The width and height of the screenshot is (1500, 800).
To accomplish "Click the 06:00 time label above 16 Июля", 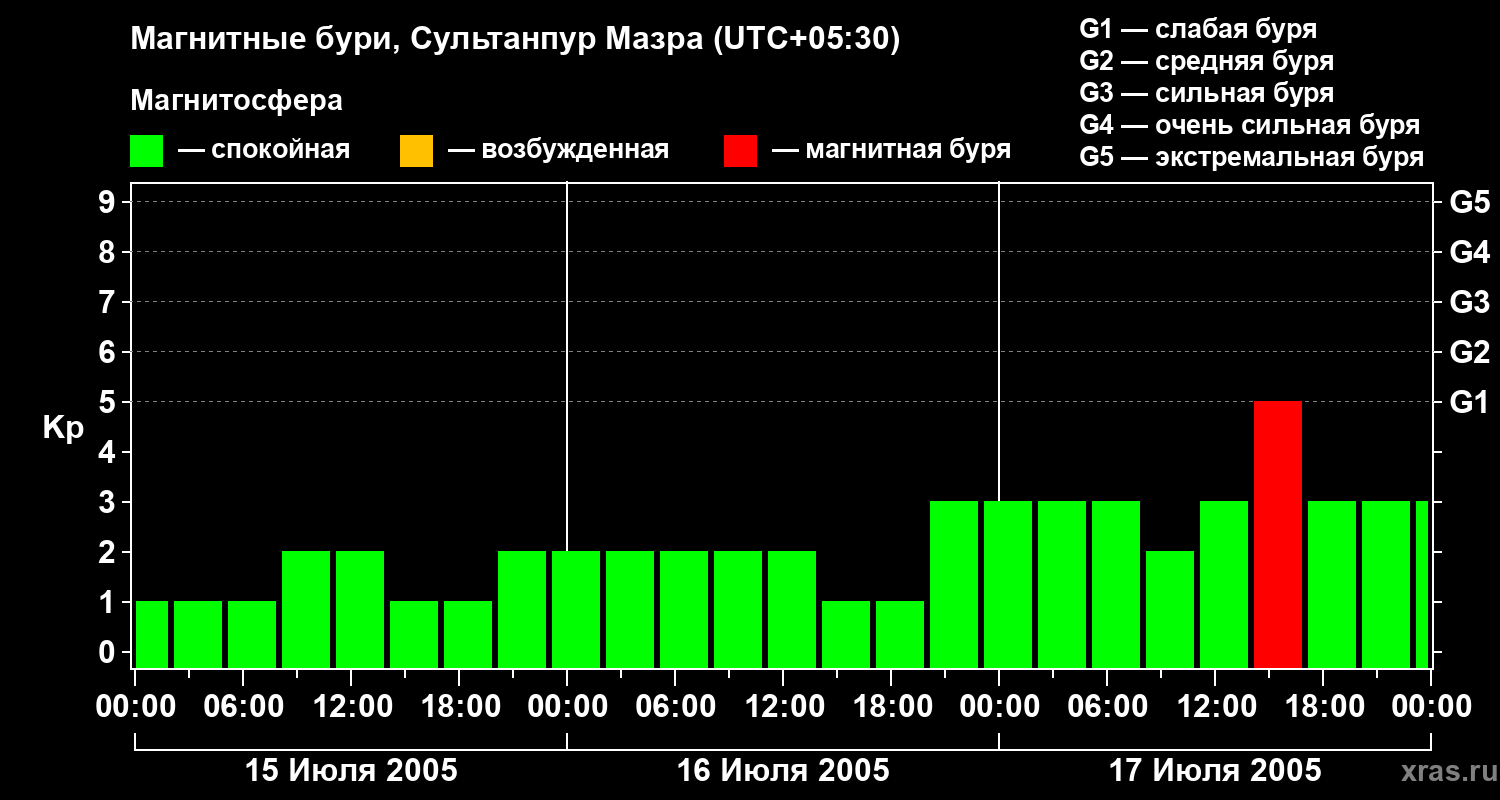I will point(675,707).
